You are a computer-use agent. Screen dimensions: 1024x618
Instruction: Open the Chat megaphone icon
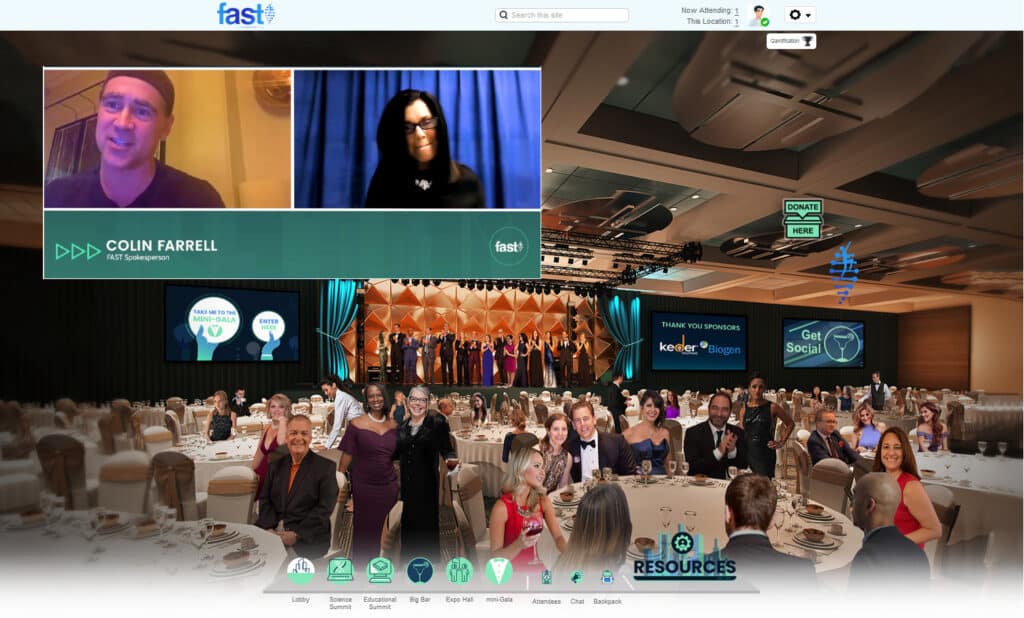577,577
